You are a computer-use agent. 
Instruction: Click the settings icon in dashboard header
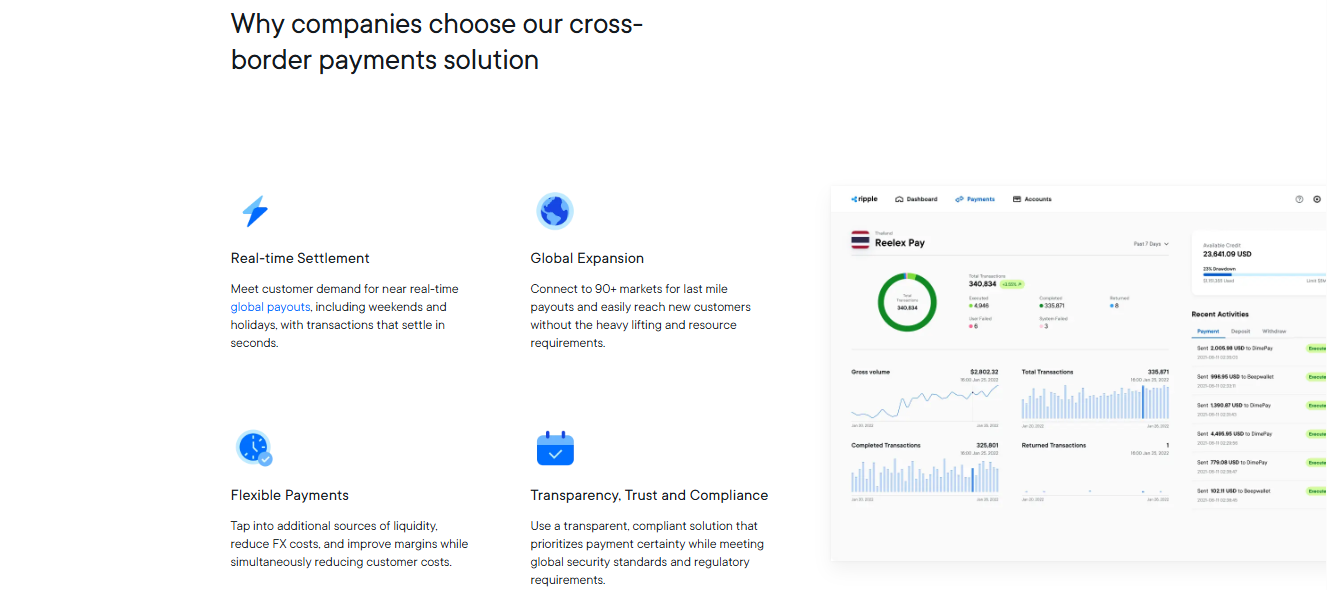[1316, 199]
